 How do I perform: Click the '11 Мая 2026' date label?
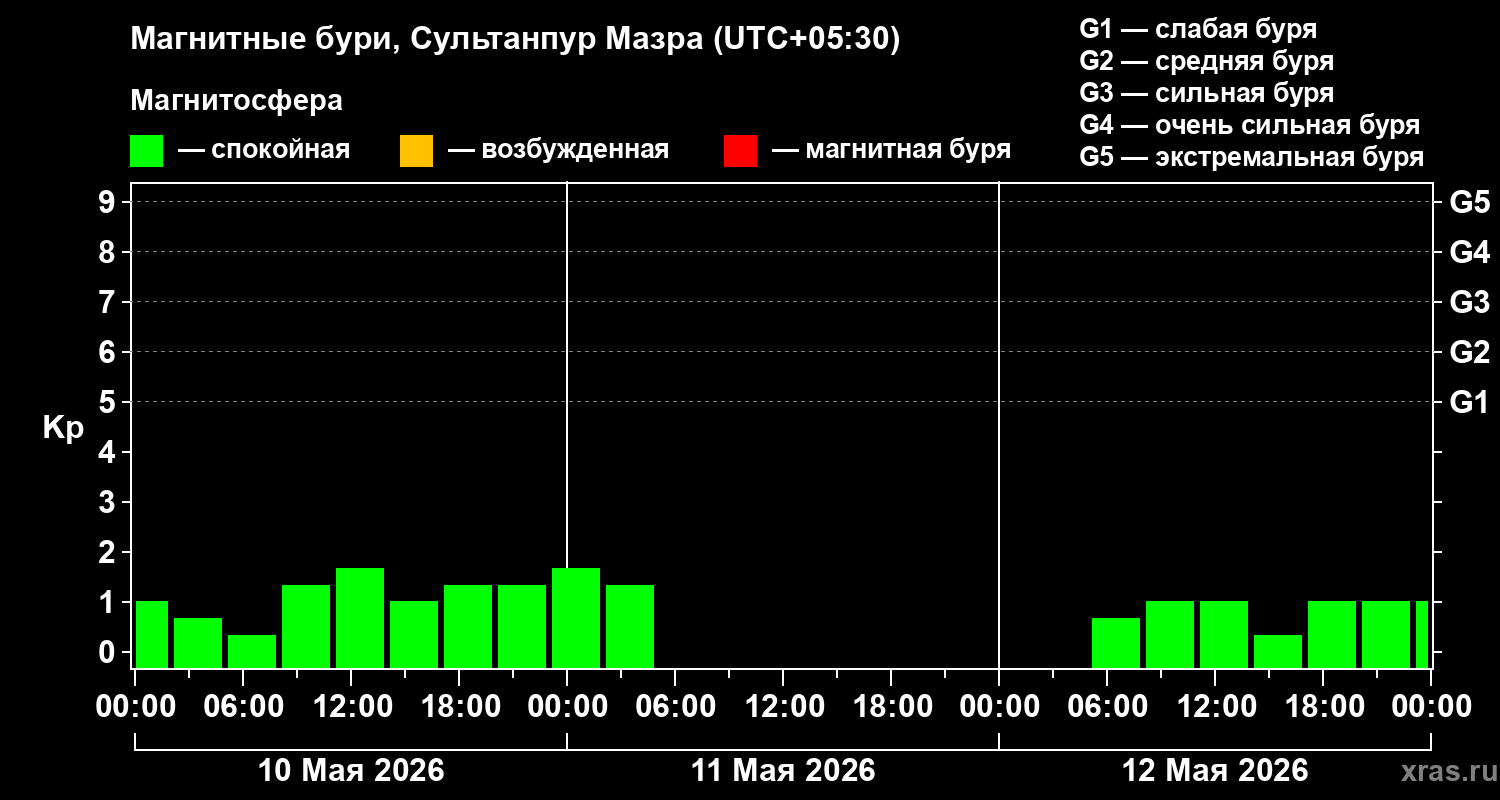(x=783, y=770)
